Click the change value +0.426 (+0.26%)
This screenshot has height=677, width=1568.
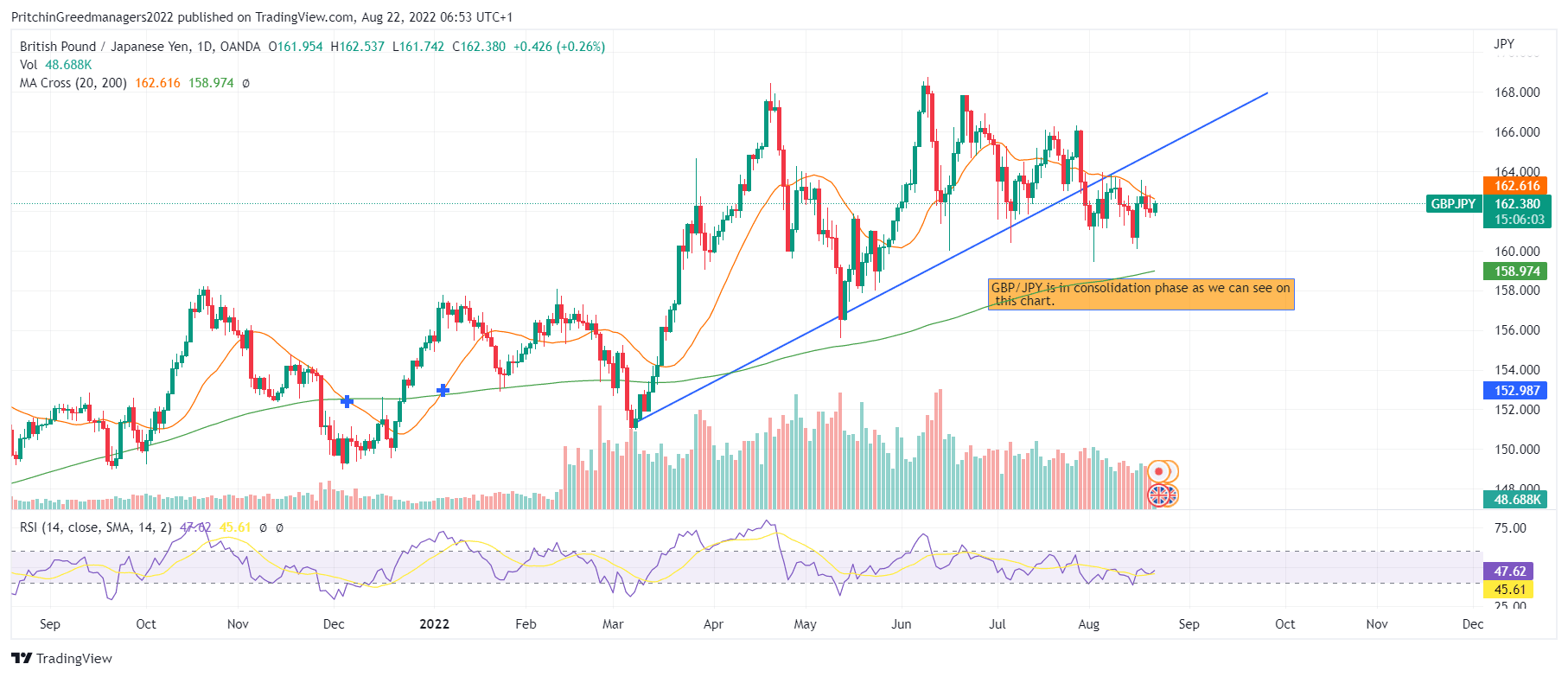click(x=559, y=47)
